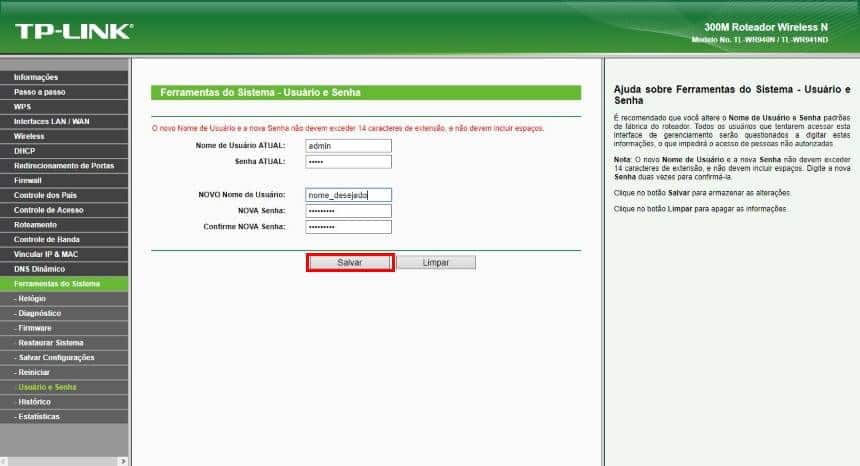860x466 pixels.
Task: Focus the Senha ATUAL field
Action: pyautogui.click(x=348, y=162)
